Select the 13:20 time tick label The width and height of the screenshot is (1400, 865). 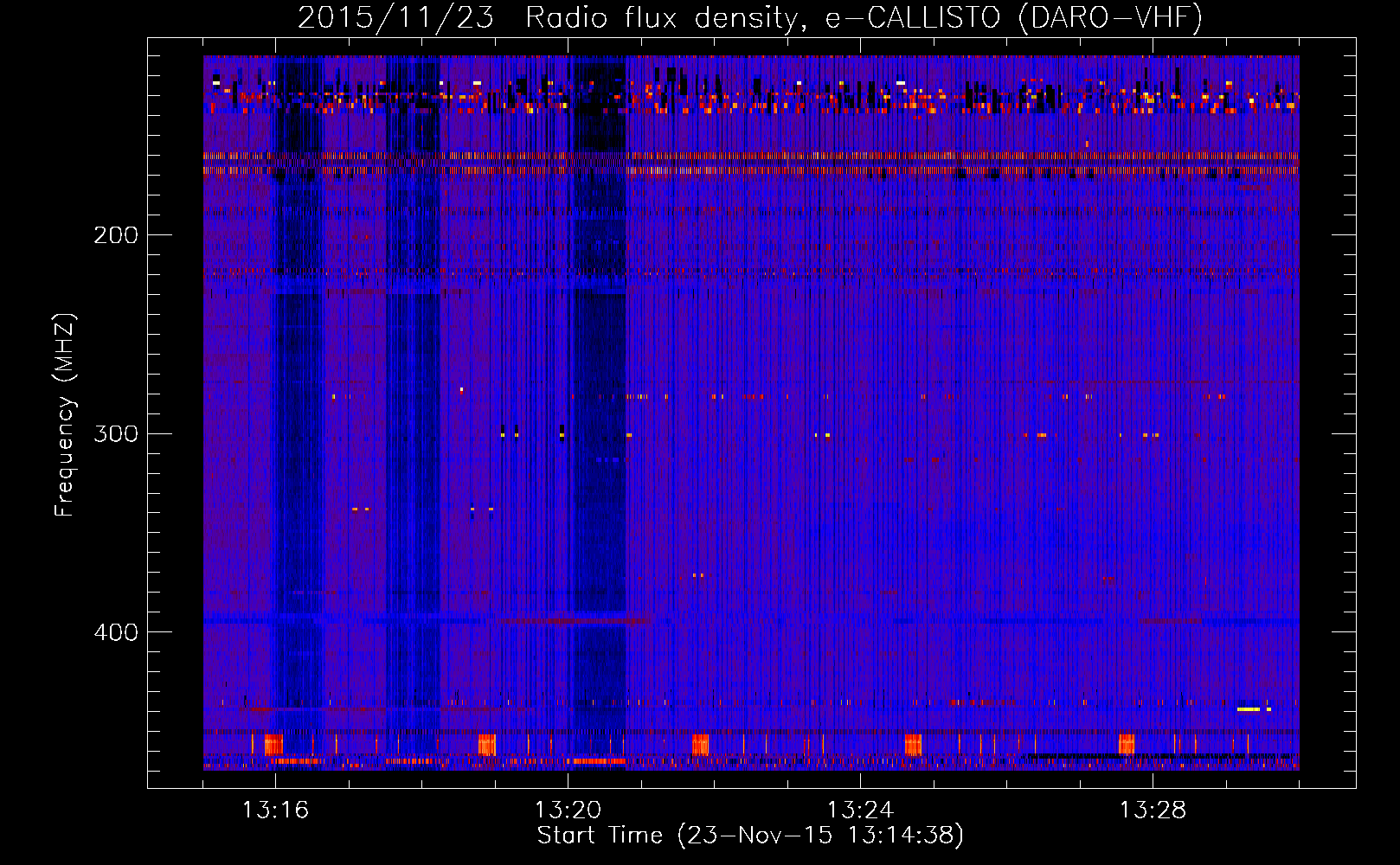568,811
